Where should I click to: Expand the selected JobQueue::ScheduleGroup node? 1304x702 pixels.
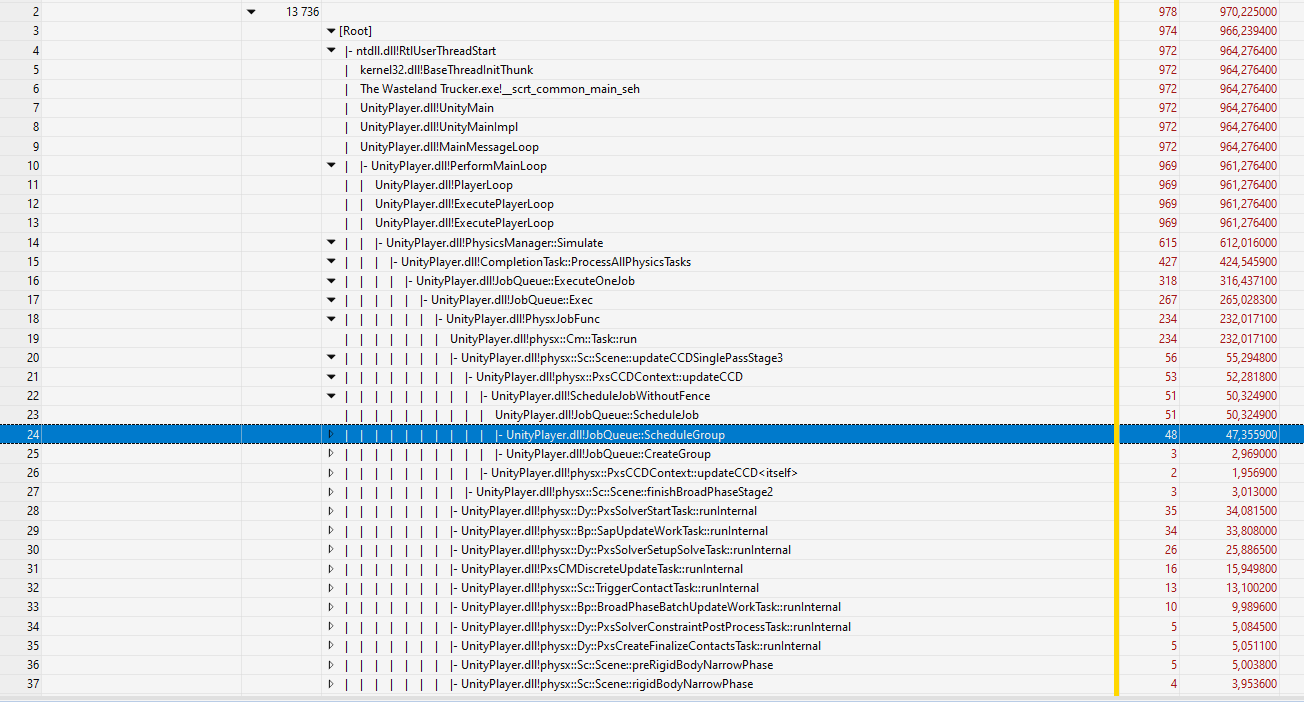pos(331,435)
